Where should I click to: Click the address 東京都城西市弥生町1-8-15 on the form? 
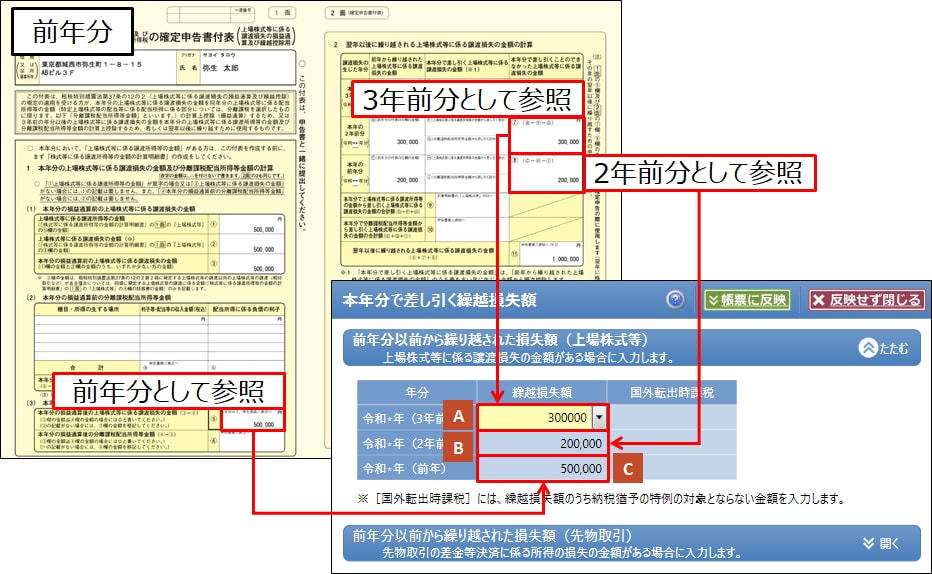click(x=92, y=64)
